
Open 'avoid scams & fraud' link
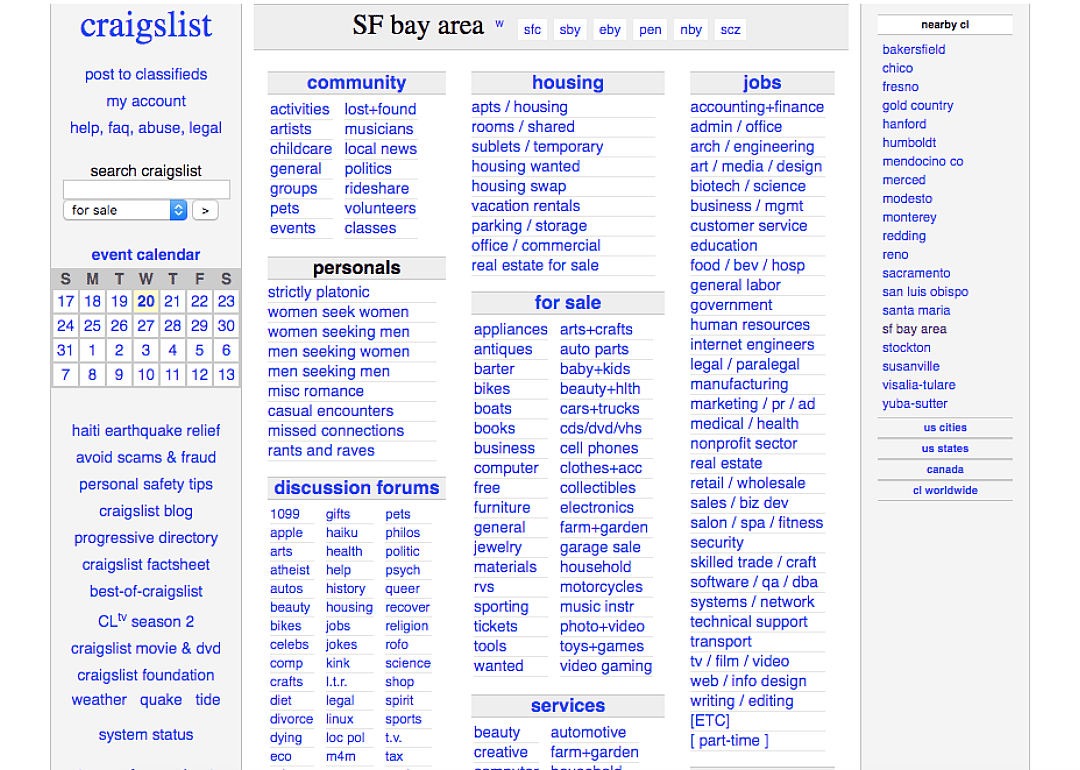click(x=146, y=458)
